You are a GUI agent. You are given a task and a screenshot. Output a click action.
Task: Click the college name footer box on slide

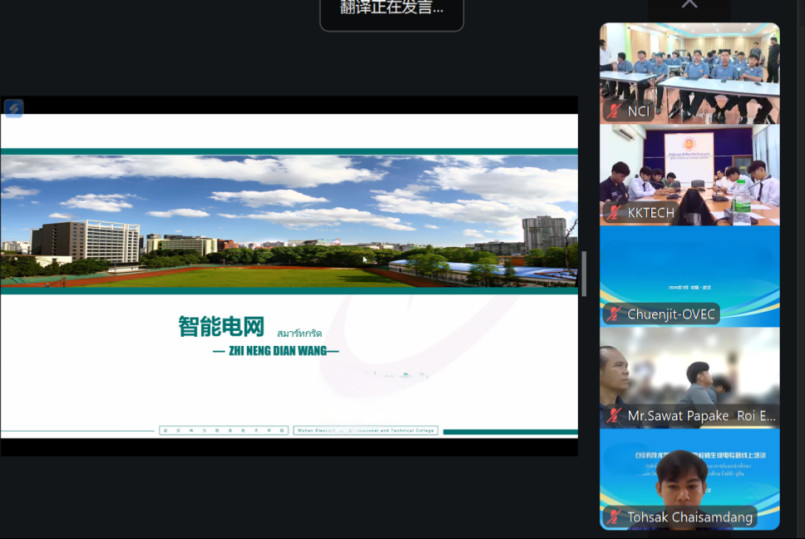tap(366, 430)
